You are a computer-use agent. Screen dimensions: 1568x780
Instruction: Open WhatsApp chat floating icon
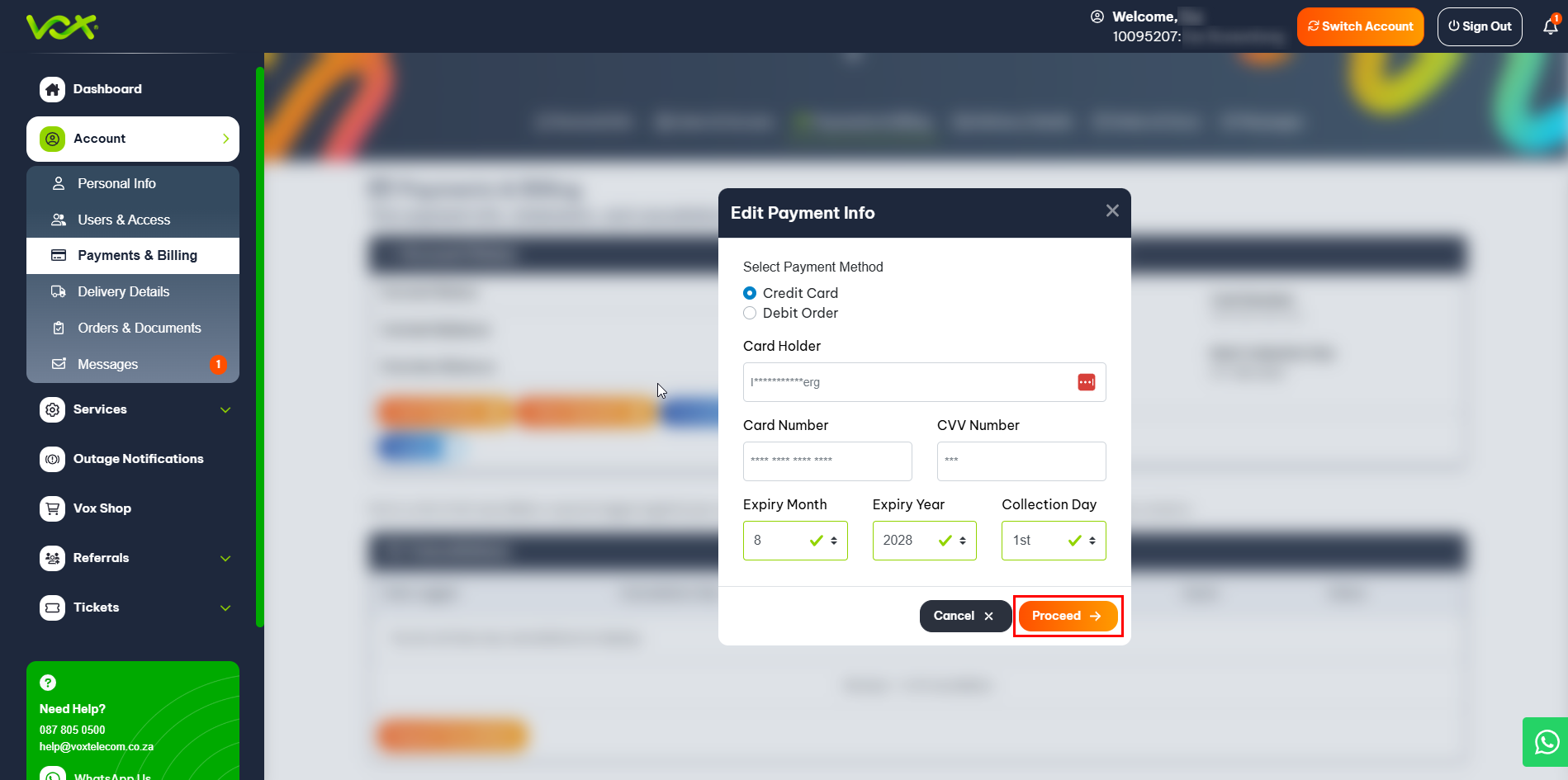click(x=1546, y=742)
